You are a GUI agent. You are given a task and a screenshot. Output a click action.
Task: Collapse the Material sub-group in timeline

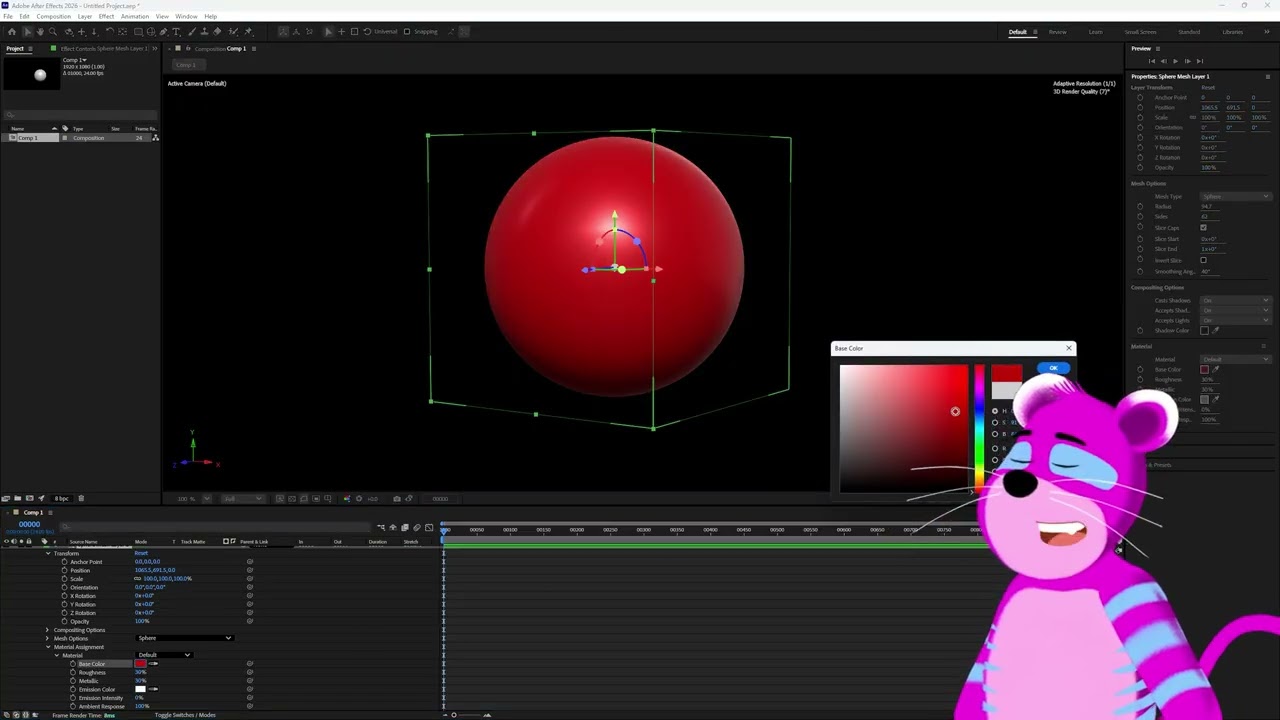point(57,655)
